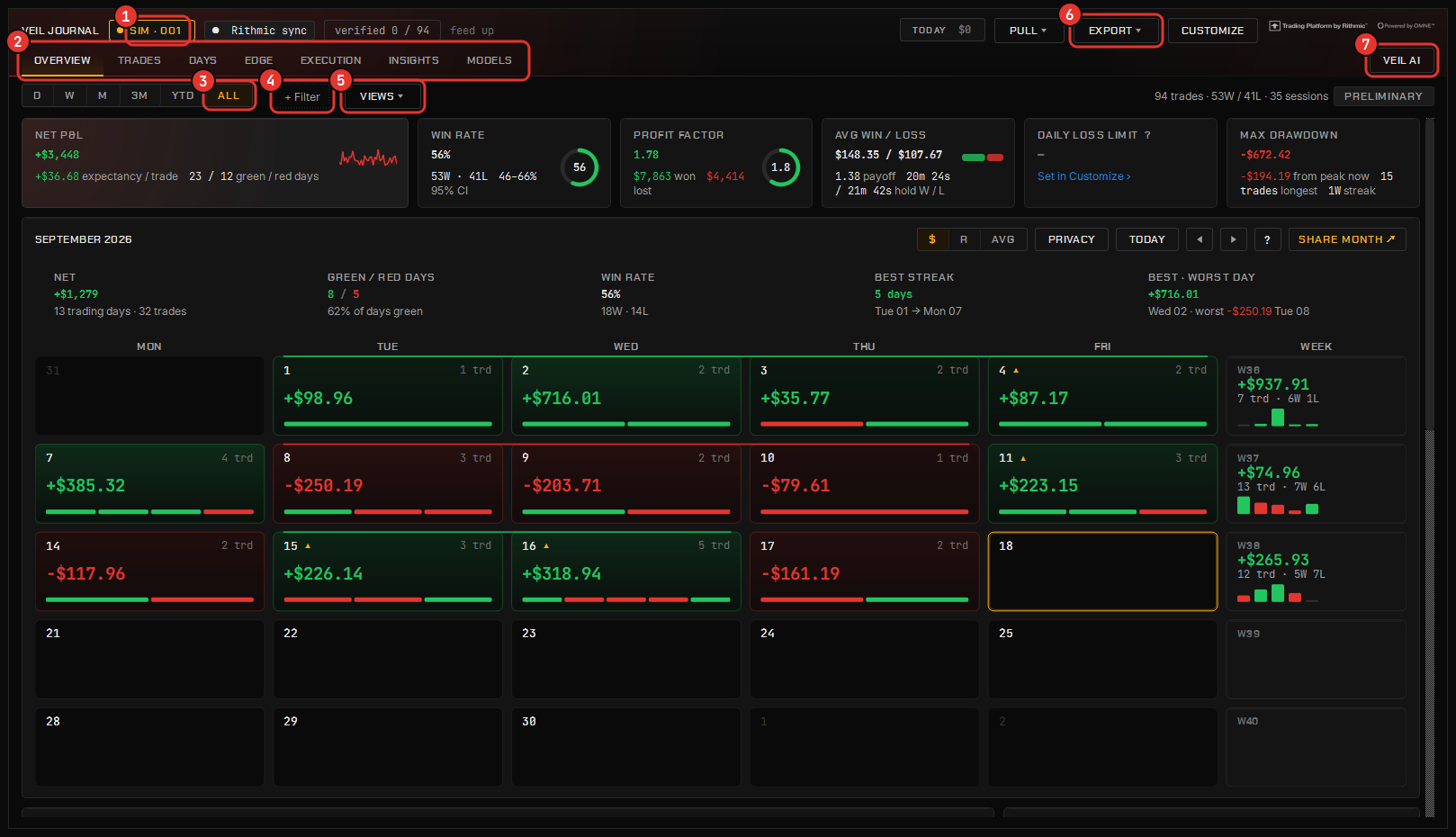Screen dimensions: 1456x837
Task: Open the MODELS tab
Action: (x=490, y=60)
